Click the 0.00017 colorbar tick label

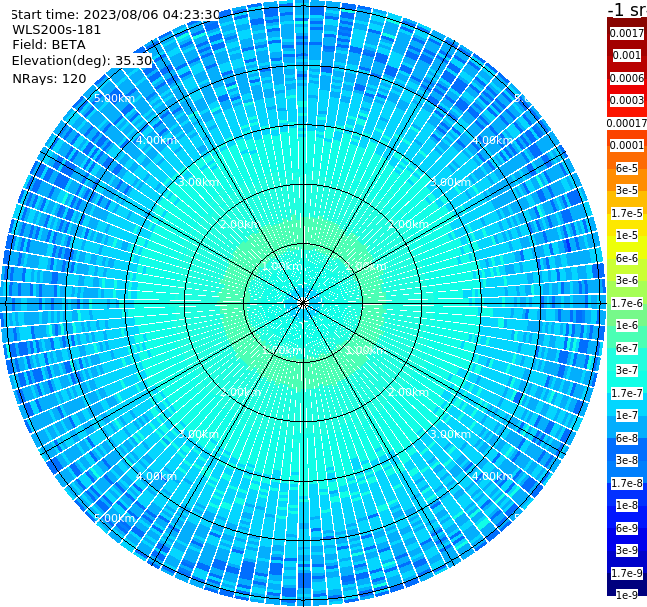pyautogui.click(x=627, y=123)
